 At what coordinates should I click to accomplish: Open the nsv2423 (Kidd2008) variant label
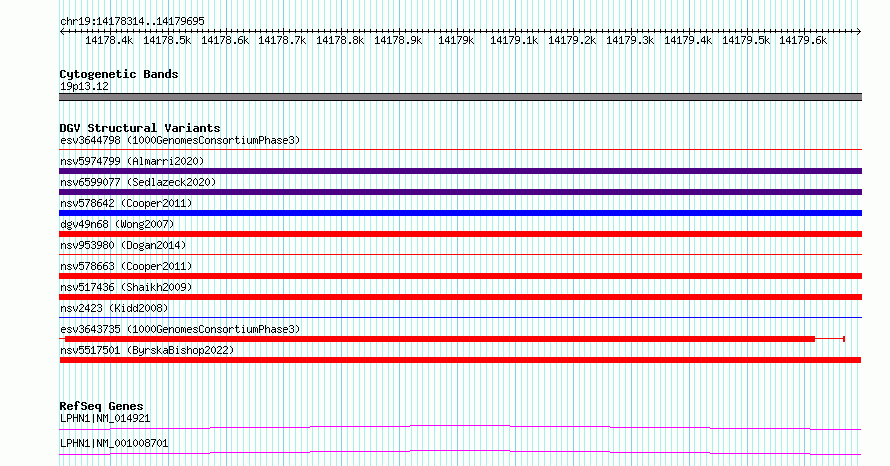114,308
